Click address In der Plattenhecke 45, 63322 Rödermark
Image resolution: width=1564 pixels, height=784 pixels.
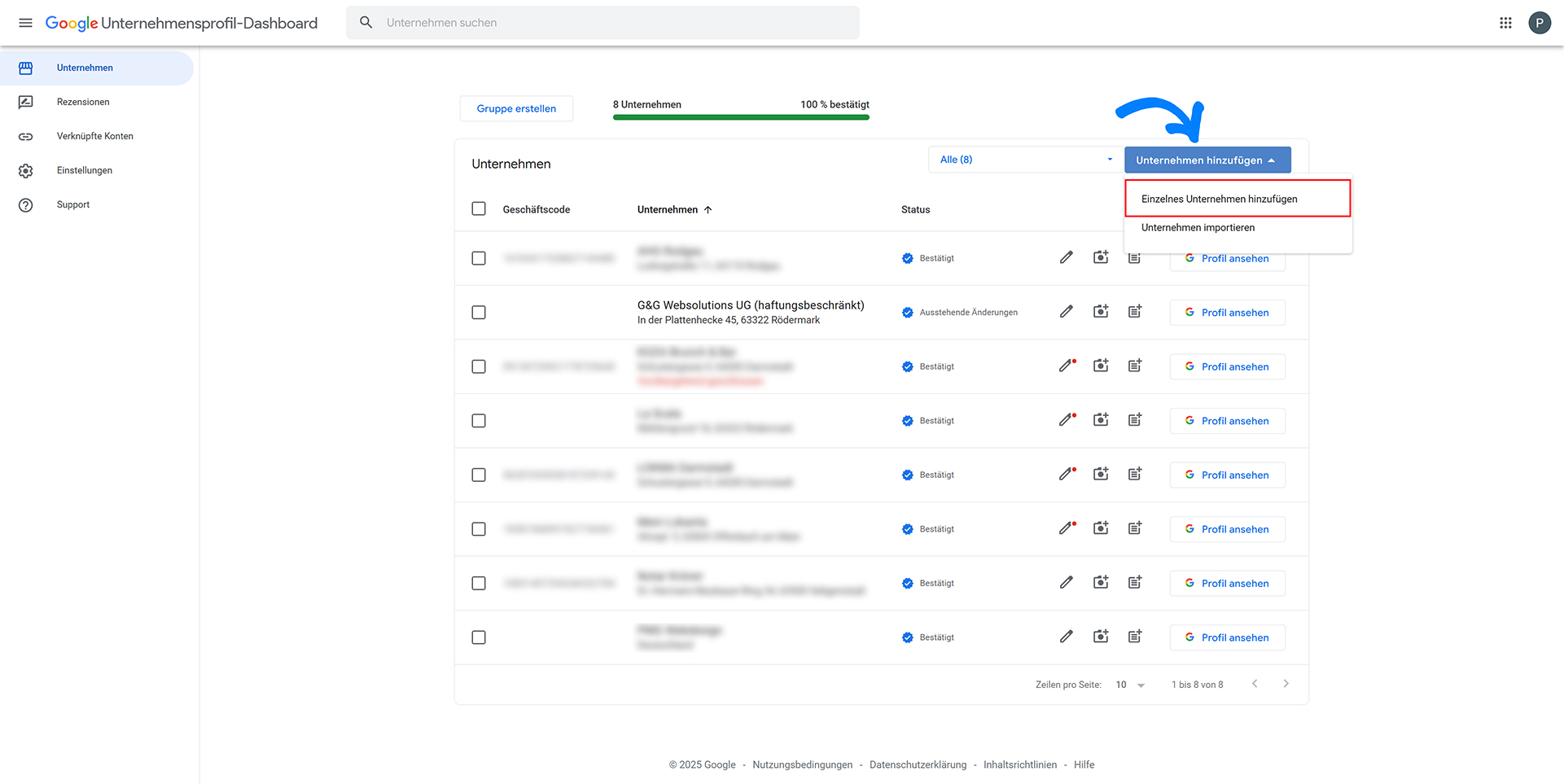[729, 320]
